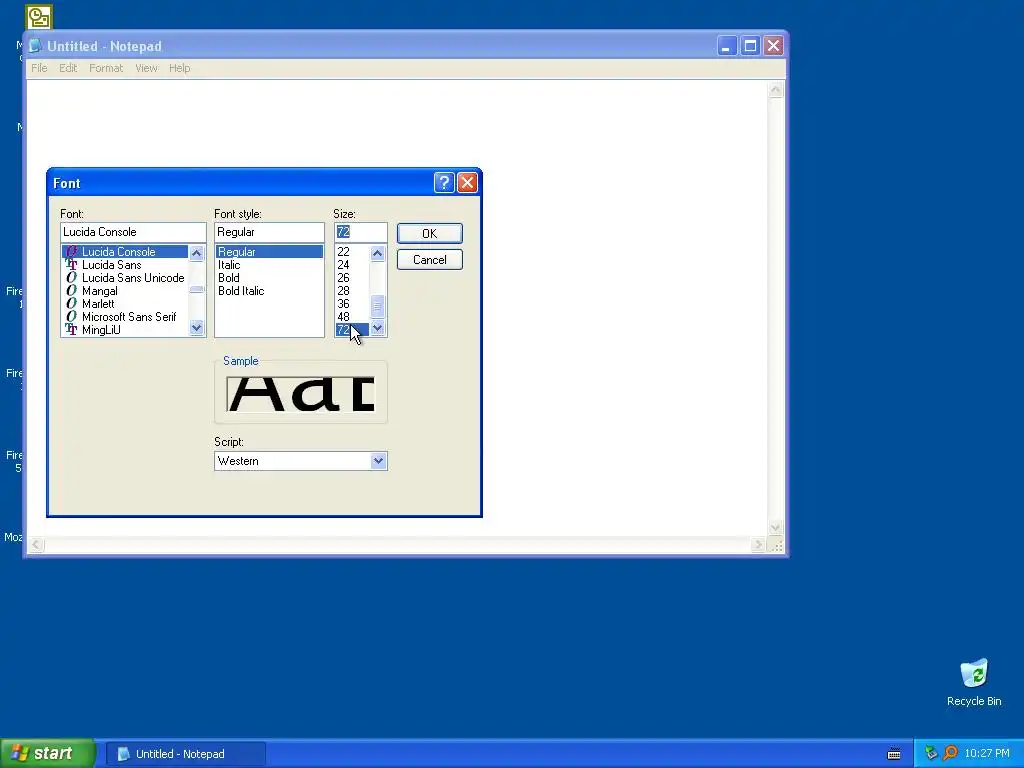Screen dimensions: 1024x768
Task: Click the font list scroll down arrow
Action: point(197,328)
